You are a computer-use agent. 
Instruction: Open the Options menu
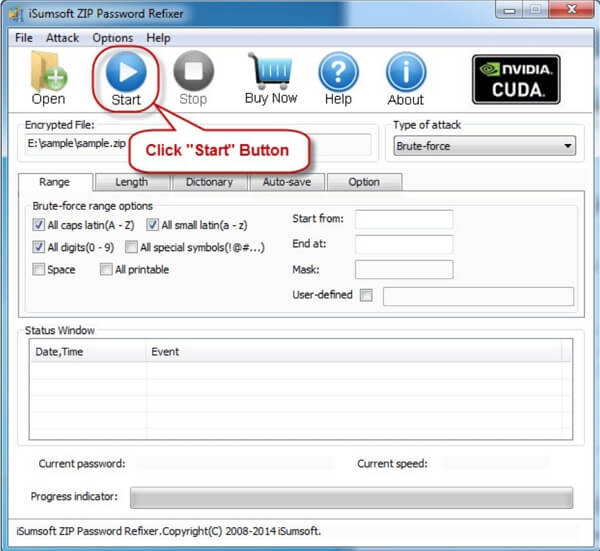click(x=113, y=38)
